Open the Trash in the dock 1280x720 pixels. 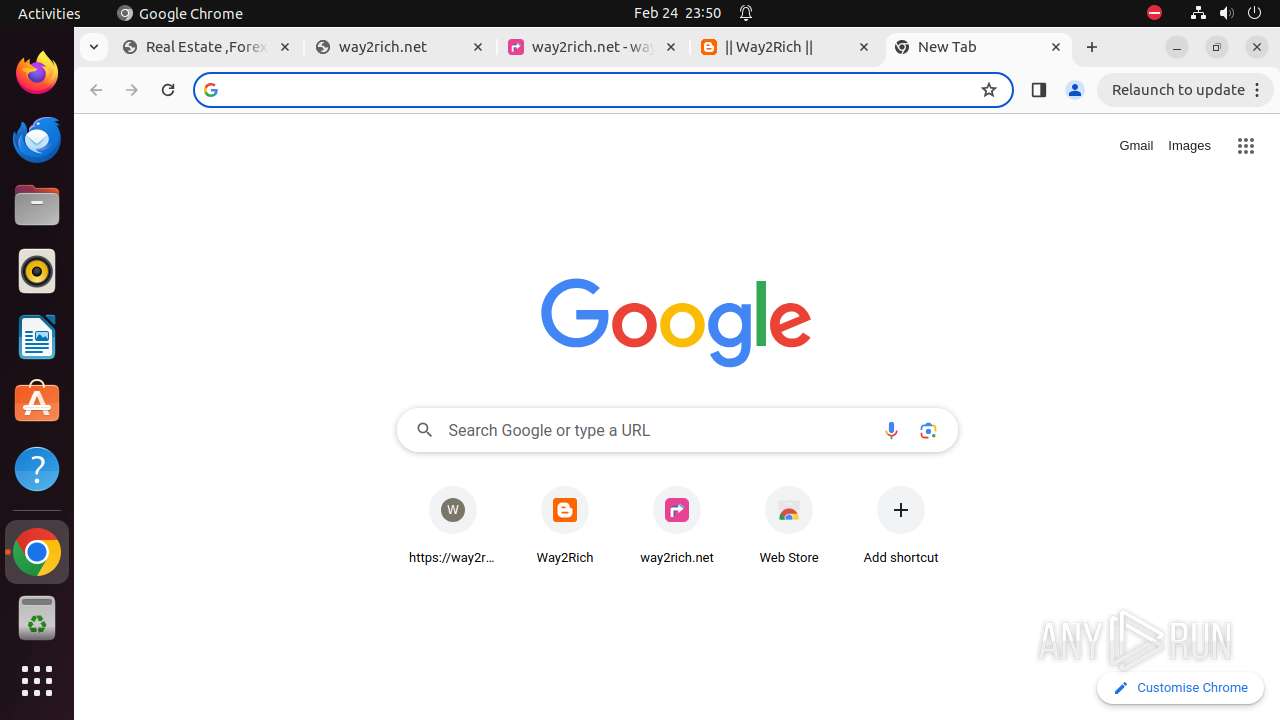point(37,618)
